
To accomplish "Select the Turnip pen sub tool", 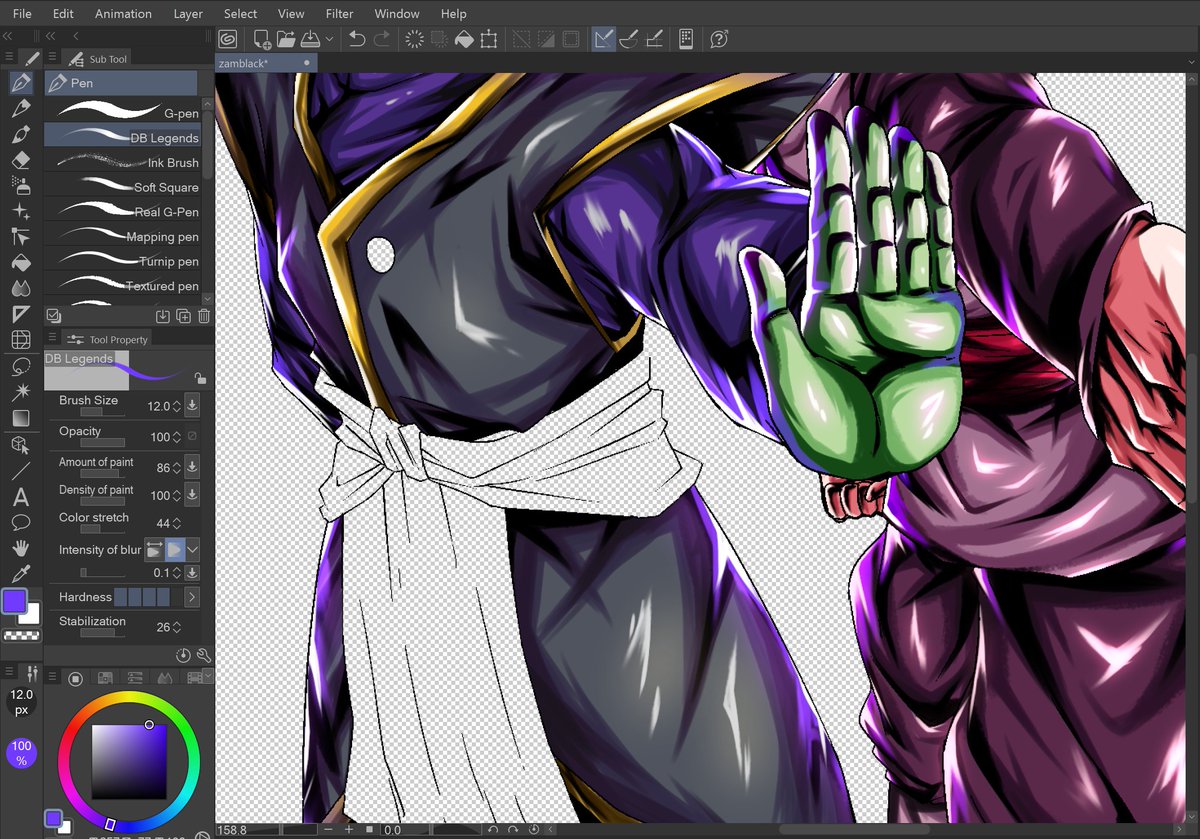I will click(x=123, y=261).
